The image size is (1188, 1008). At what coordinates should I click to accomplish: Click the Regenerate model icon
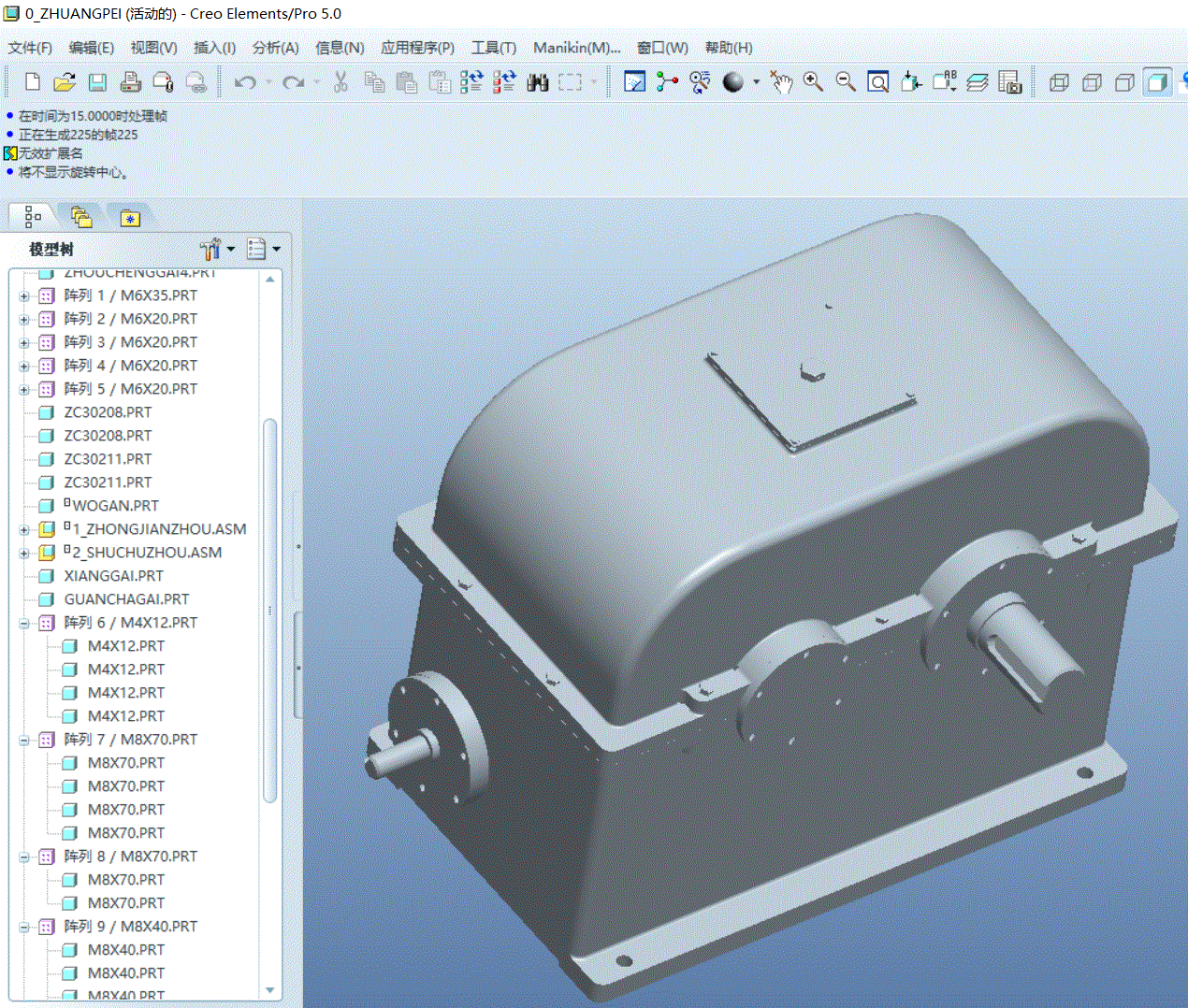pyautogui.click(x=471, y=82)
